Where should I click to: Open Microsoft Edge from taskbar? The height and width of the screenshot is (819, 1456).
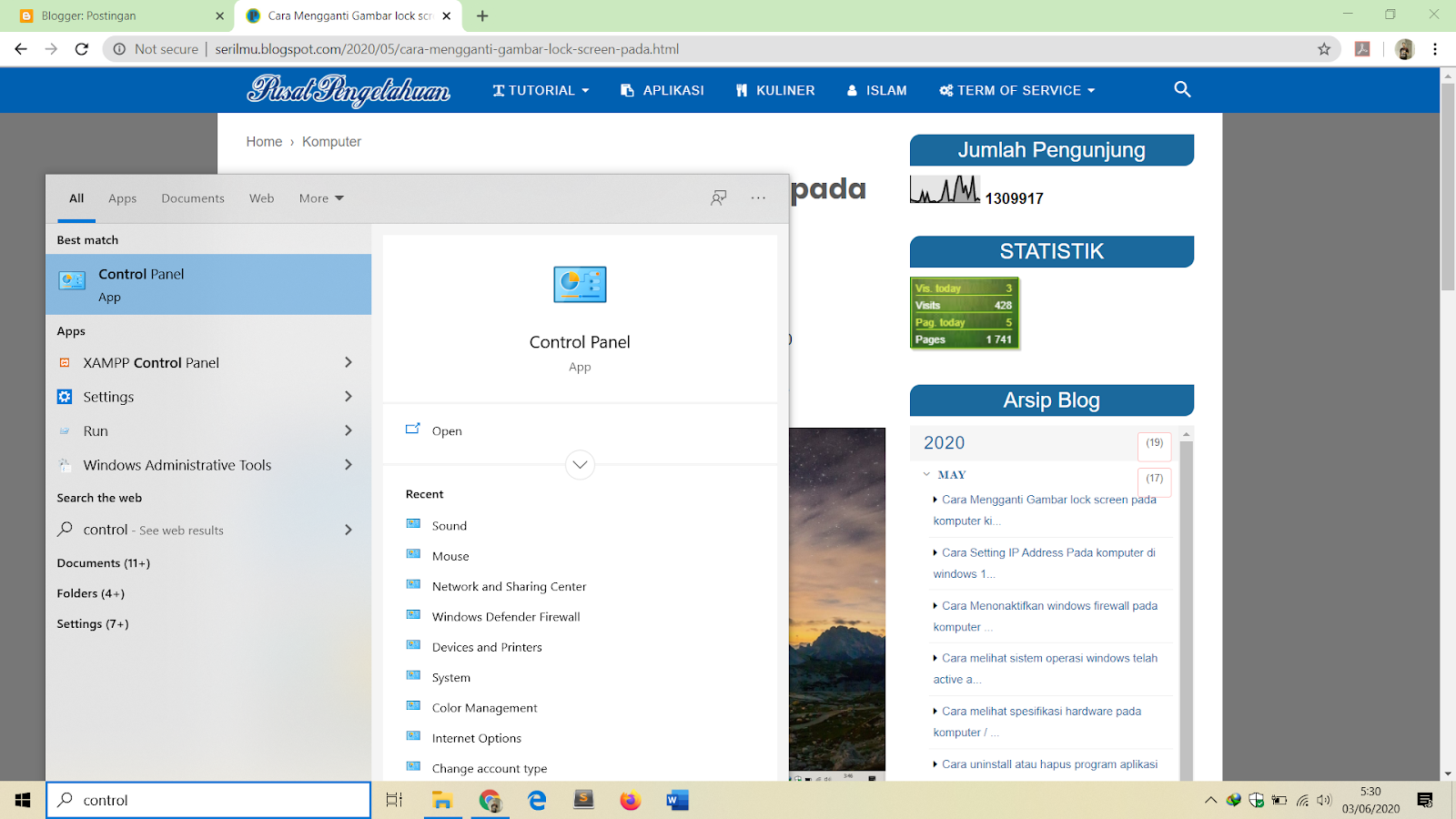click(537, 800)
